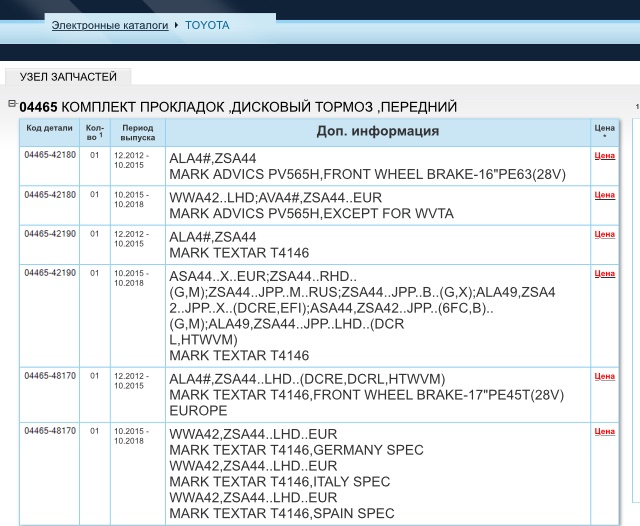Click text MARK ADVICS PV565H,EXCEPT FOR WVTA

point(311,214)
